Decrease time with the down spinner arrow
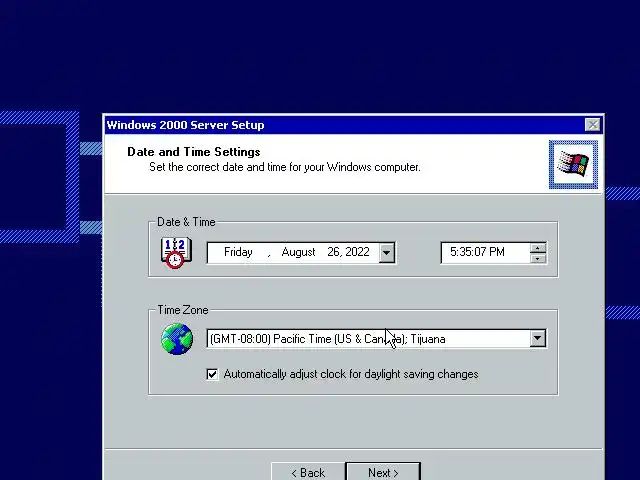 pyautogui.click(x=538, y=258)
